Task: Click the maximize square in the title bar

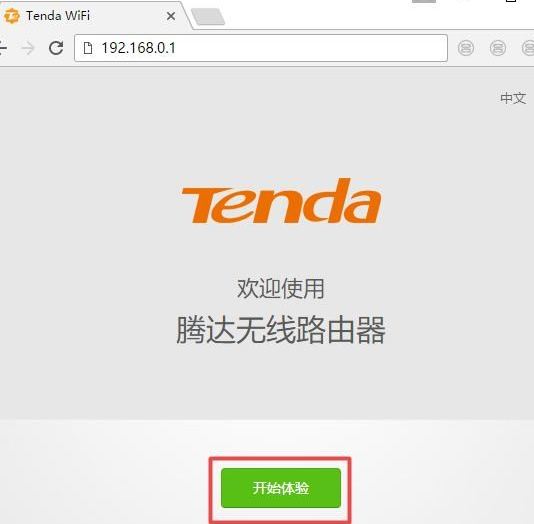Action: (x=511, y=1)
